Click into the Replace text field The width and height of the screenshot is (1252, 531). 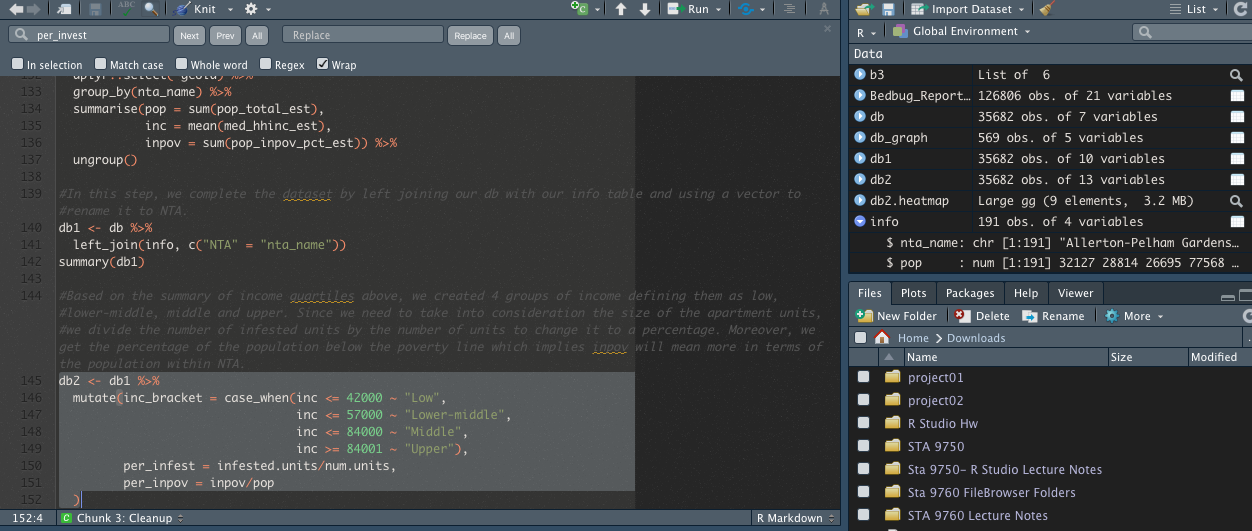point(362,35)
